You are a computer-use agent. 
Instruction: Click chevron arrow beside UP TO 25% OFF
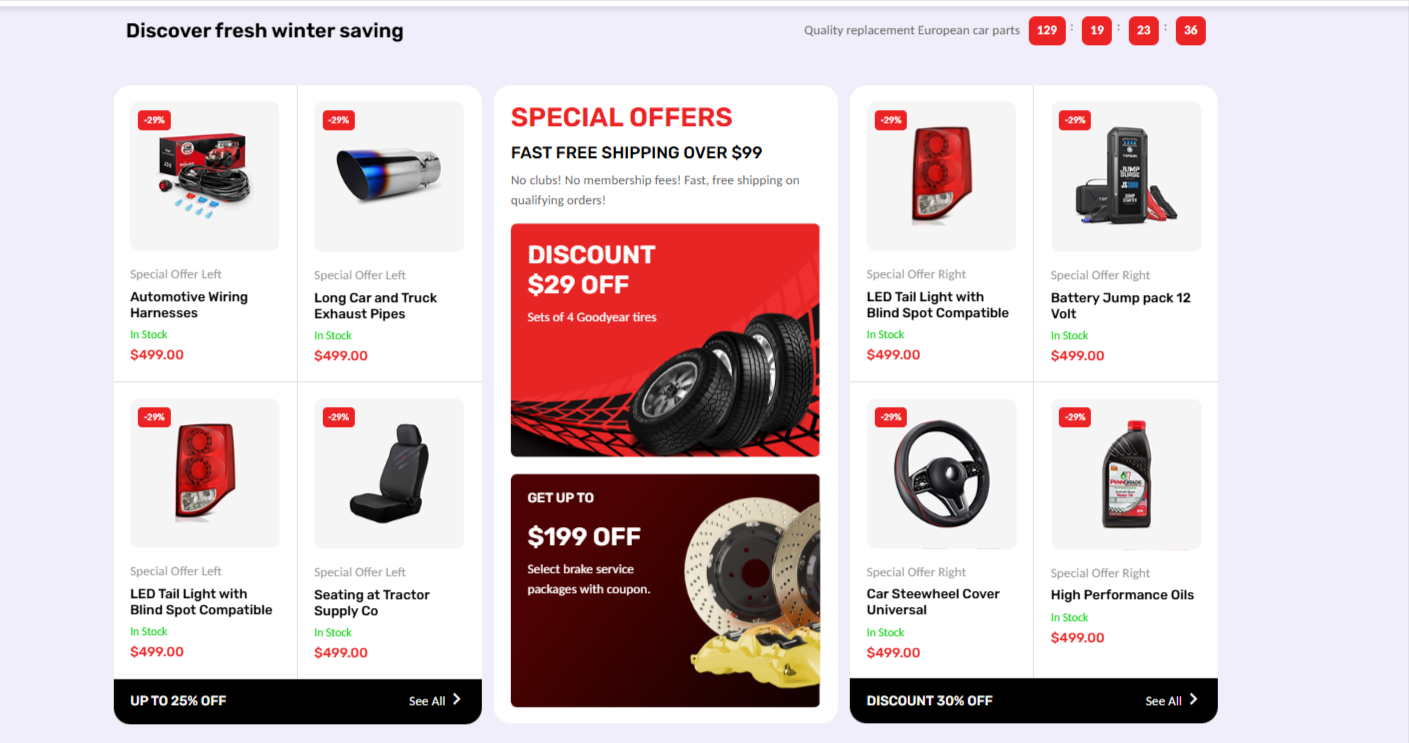[457, 700]
